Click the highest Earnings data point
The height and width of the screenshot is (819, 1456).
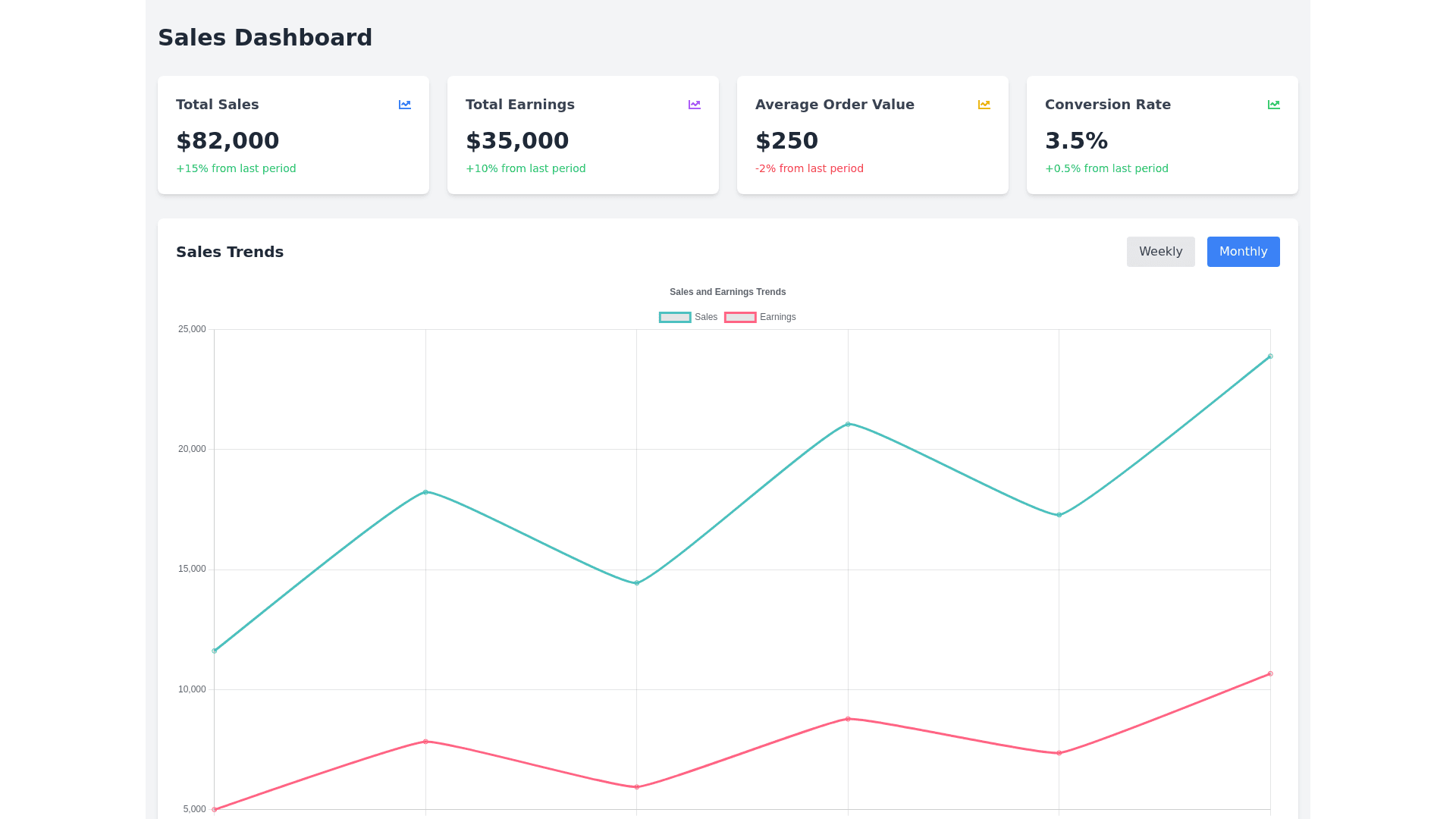pos(1270,673)
